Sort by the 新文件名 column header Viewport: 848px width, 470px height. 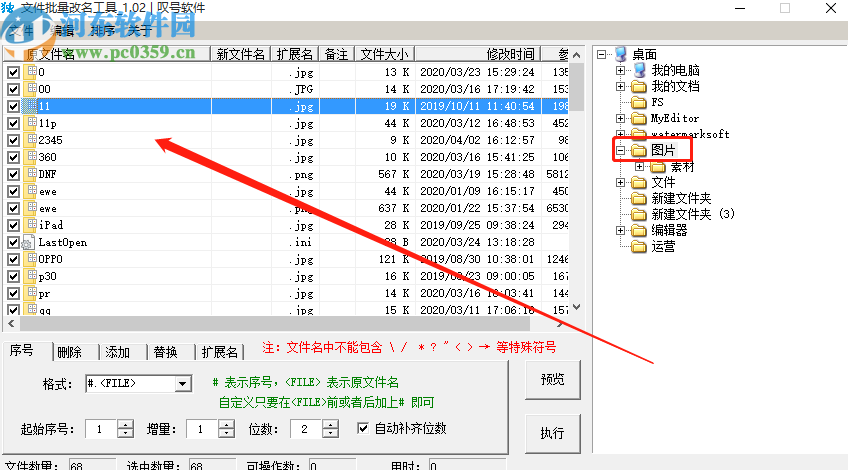240,54
